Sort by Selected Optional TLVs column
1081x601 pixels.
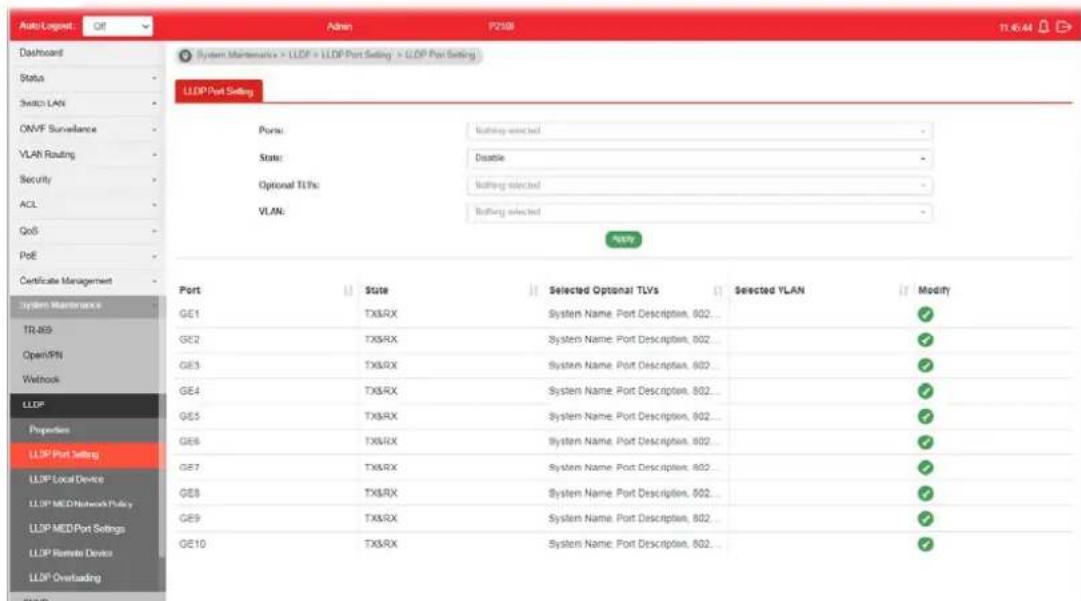pyautogui.click(x=718, y=290)
